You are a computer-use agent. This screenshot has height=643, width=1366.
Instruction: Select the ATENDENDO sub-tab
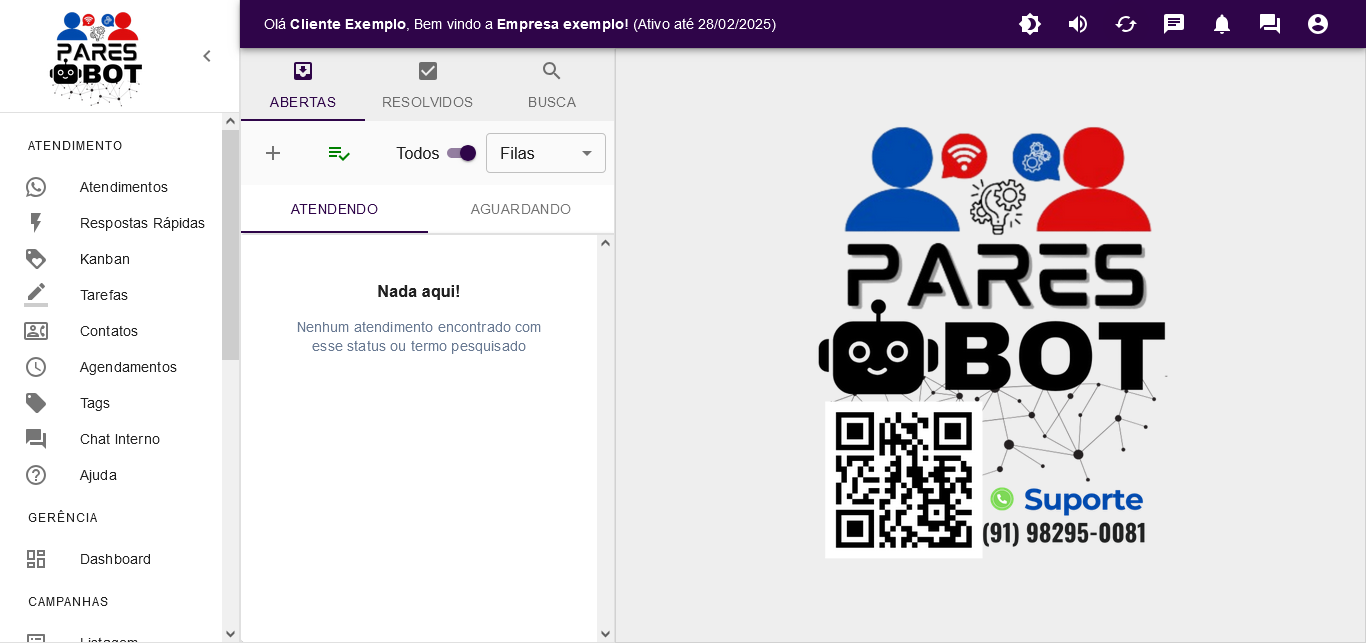pos(334,209)
